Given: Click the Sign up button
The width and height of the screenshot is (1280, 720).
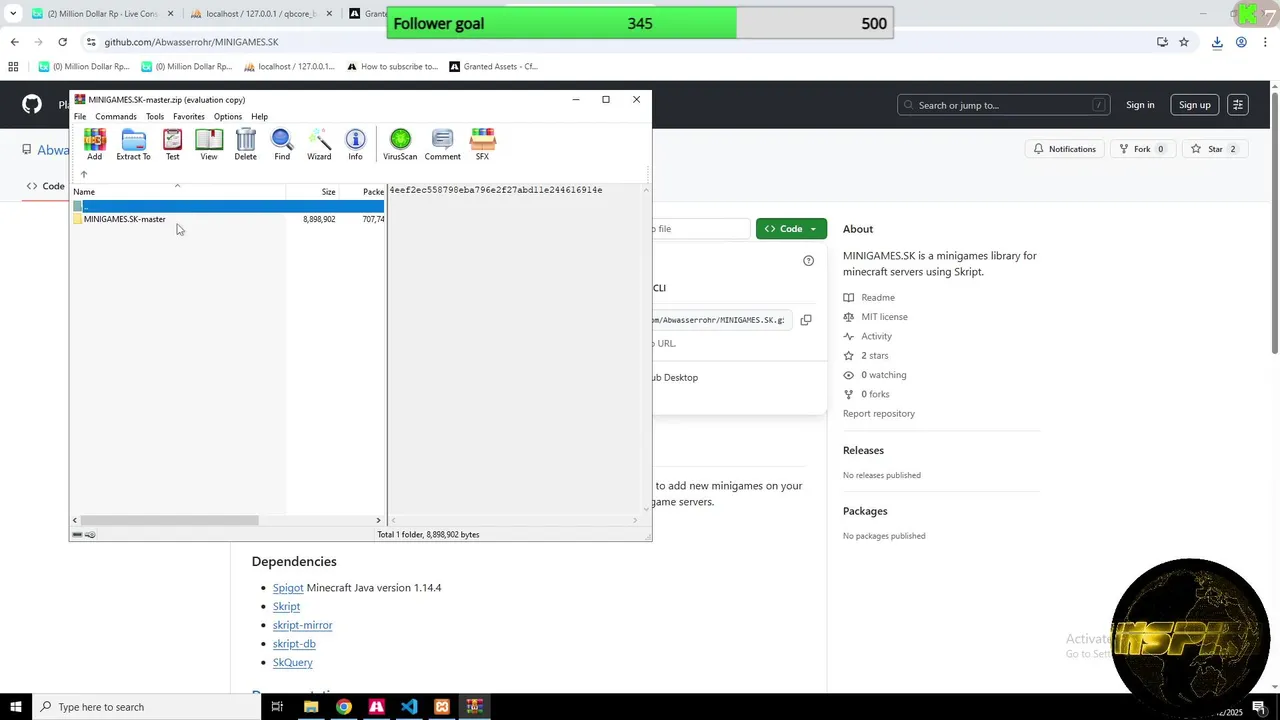Looking at the screenshot, I should [1194, 105].
